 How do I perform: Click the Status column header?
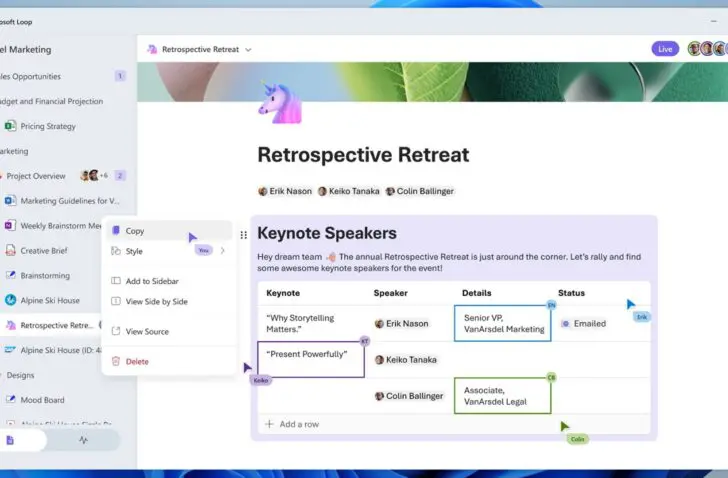(x=571, y=293)
